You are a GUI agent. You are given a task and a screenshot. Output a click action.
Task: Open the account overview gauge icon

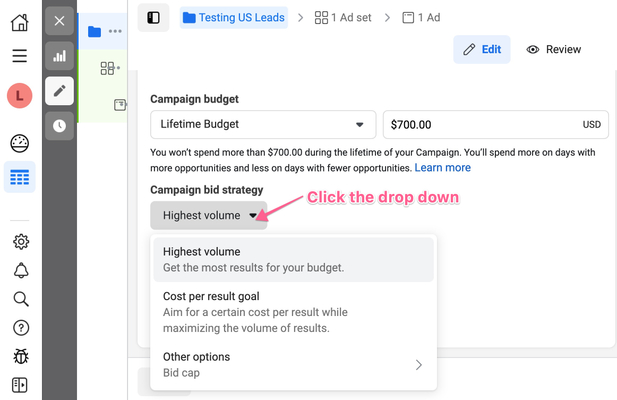(x=19, y=143)
